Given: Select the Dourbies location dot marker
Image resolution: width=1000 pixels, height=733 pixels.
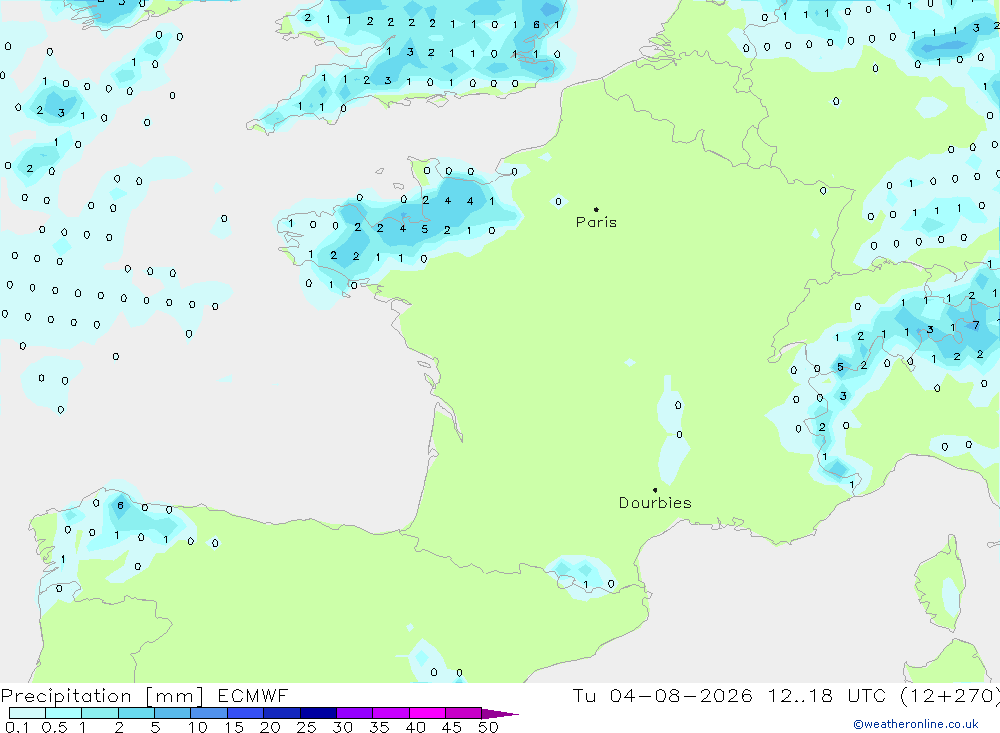Looking at the screenshot, I should coord(655,490).
